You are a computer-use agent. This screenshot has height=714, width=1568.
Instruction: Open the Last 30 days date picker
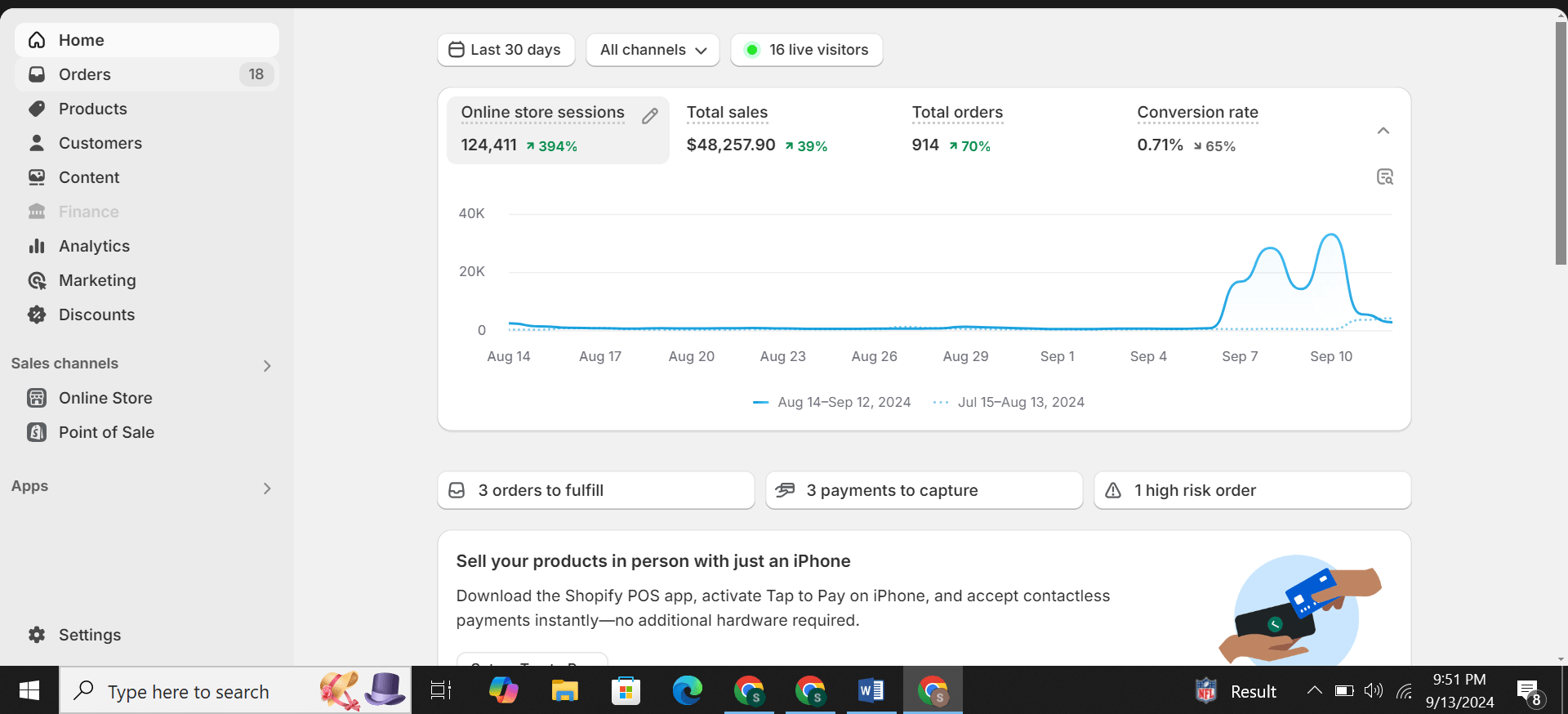(506, 50)
